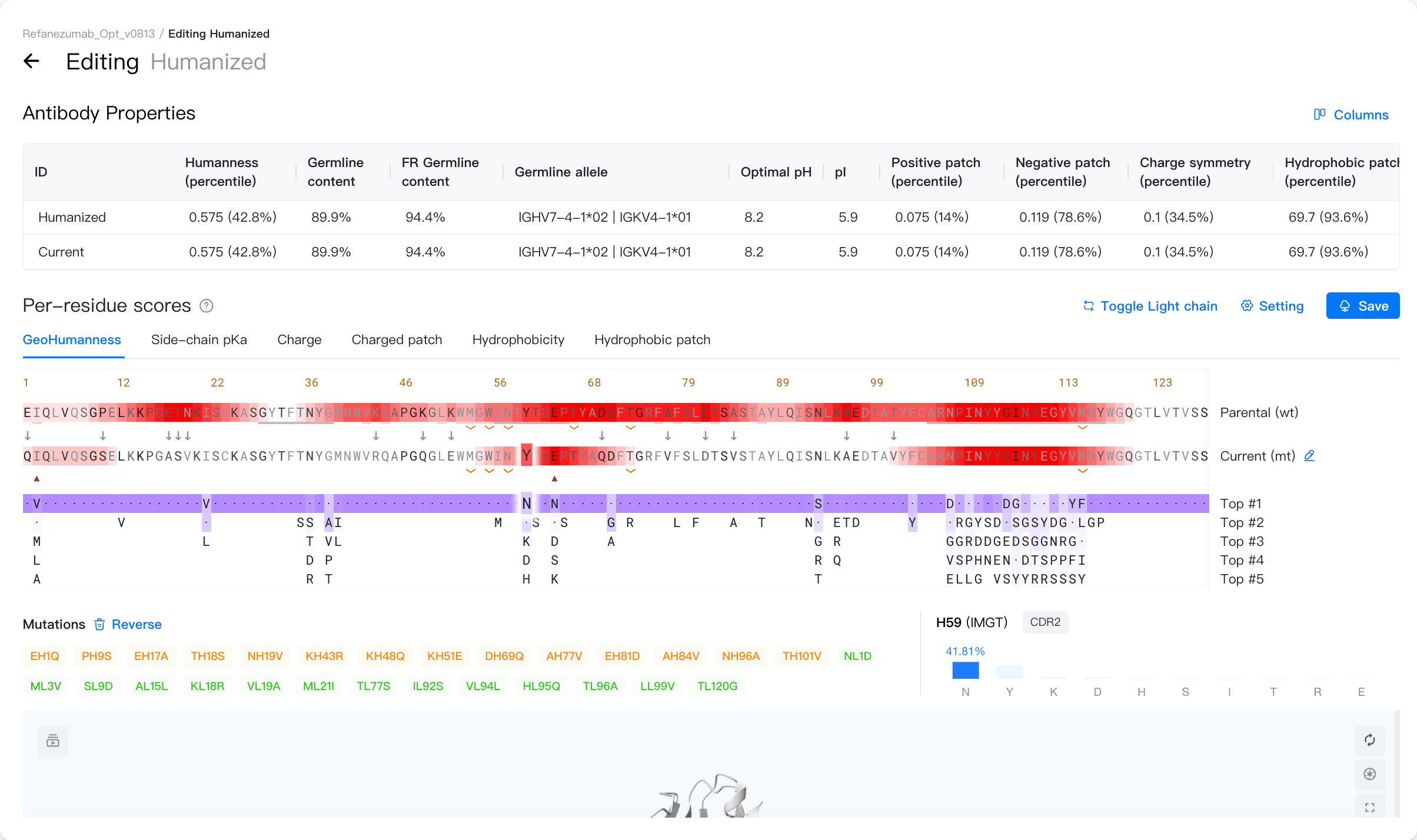
Task: Click the EH1Q mutation tag
Action: point(45,656)
